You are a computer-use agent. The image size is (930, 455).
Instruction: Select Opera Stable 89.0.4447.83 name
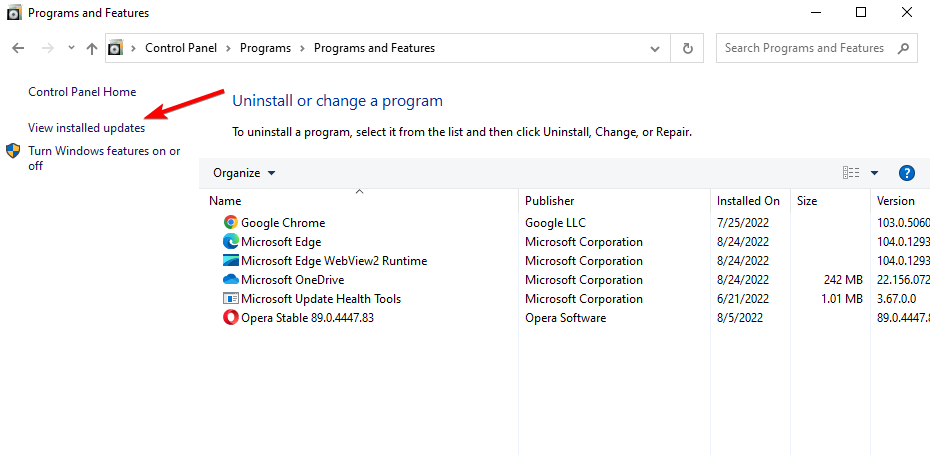tap(307, 317)
